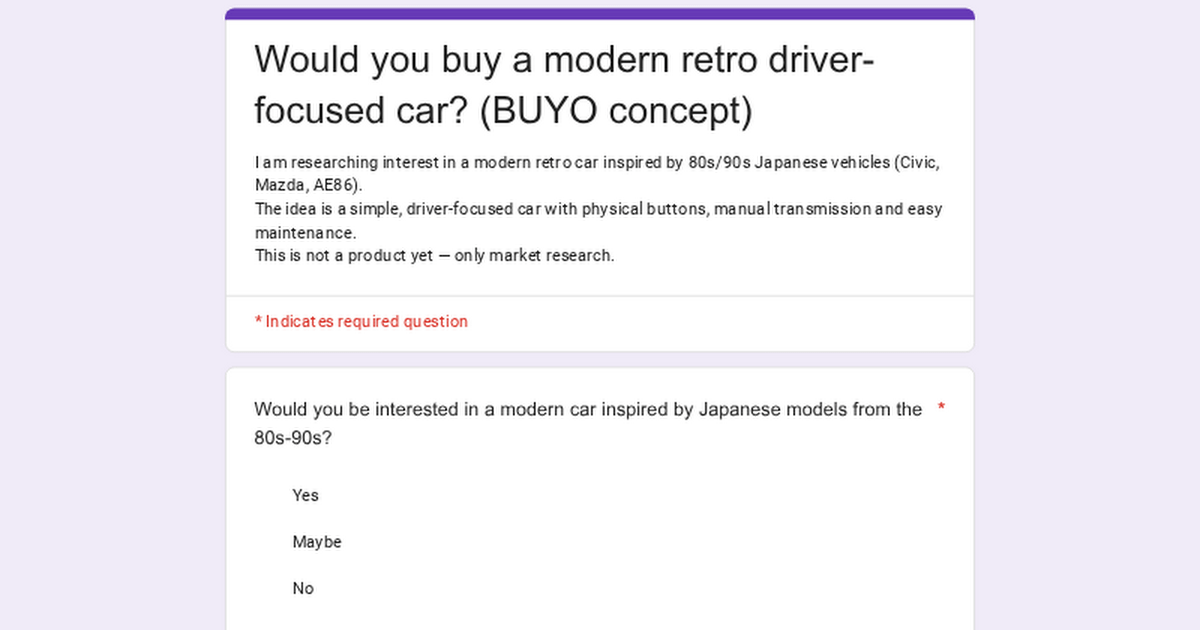Click the purple header bar atop the form
The height and width of the screenshot is (630, 1200).
(600, 14)
